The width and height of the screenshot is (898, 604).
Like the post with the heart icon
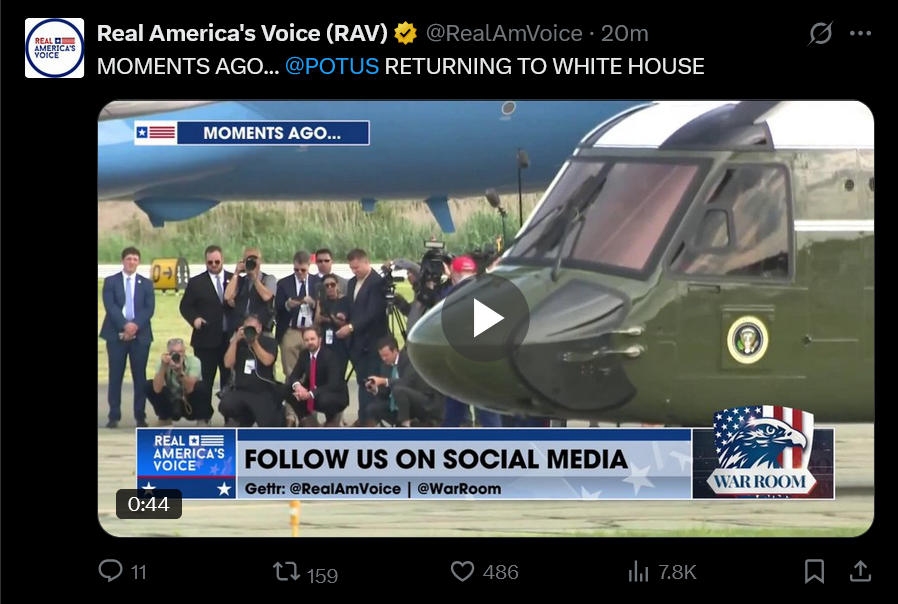(462, 571)
